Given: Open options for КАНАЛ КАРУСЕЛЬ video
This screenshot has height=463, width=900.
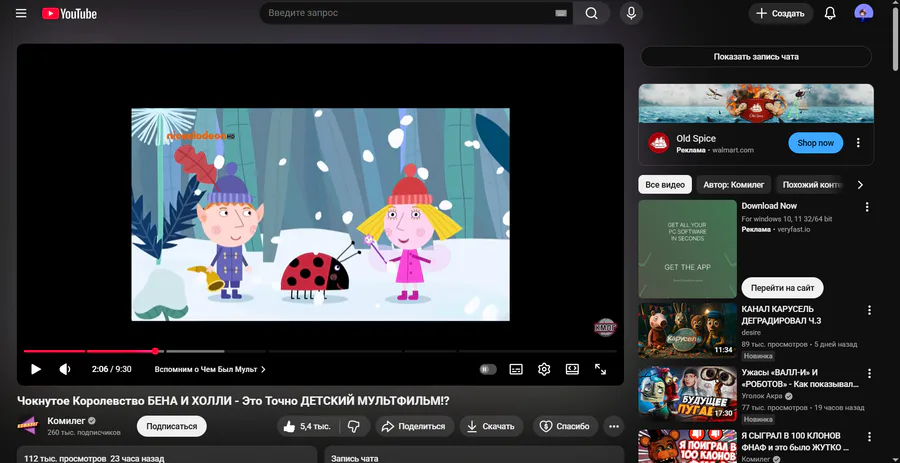Looking at the screenshot, I should 869,310.
